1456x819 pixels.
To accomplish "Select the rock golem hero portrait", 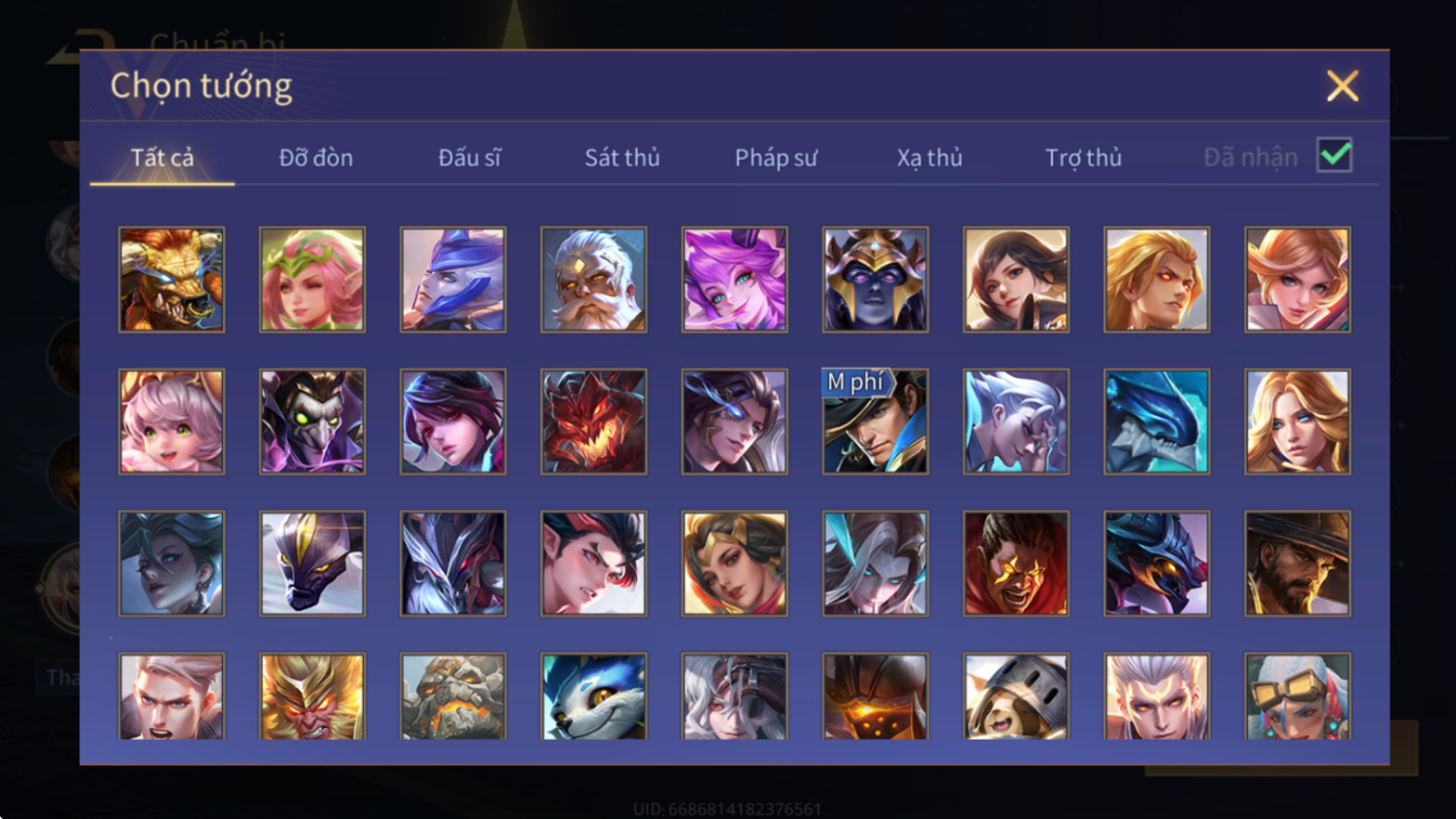I will tap(453, 696).
